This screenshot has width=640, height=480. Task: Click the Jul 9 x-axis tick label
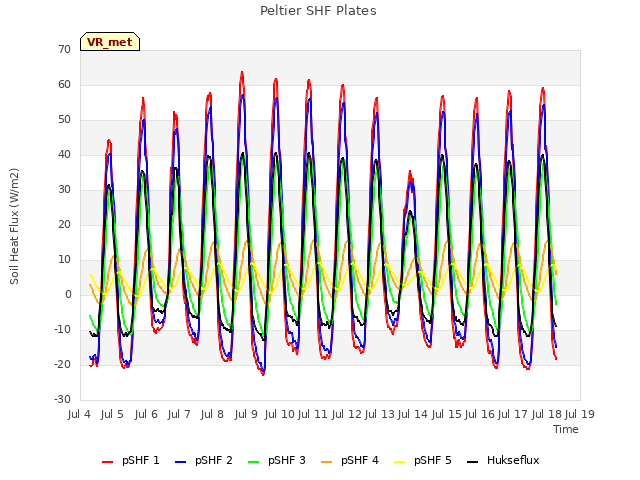246,414
